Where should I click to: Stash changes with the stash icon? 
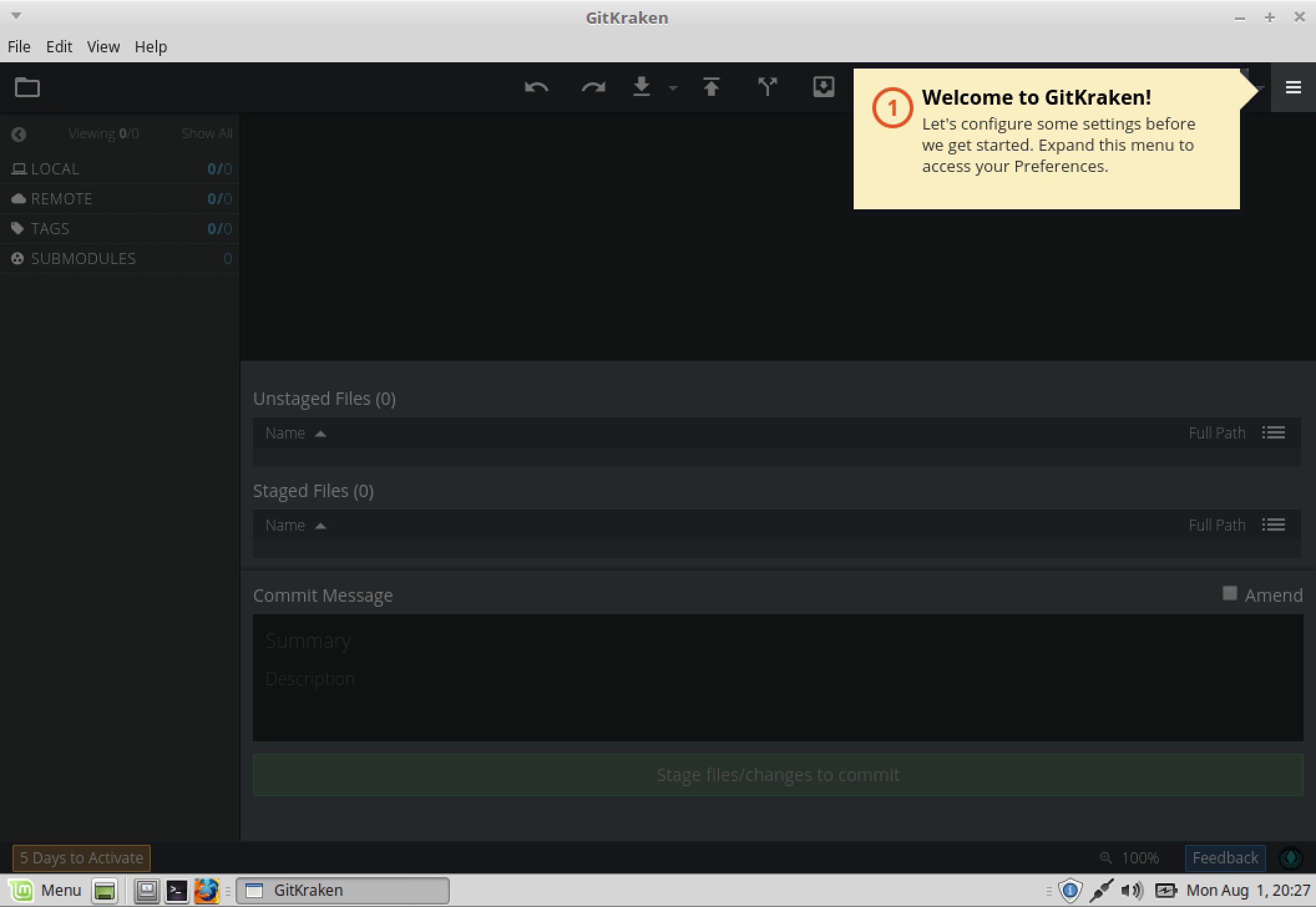point(824,87)
